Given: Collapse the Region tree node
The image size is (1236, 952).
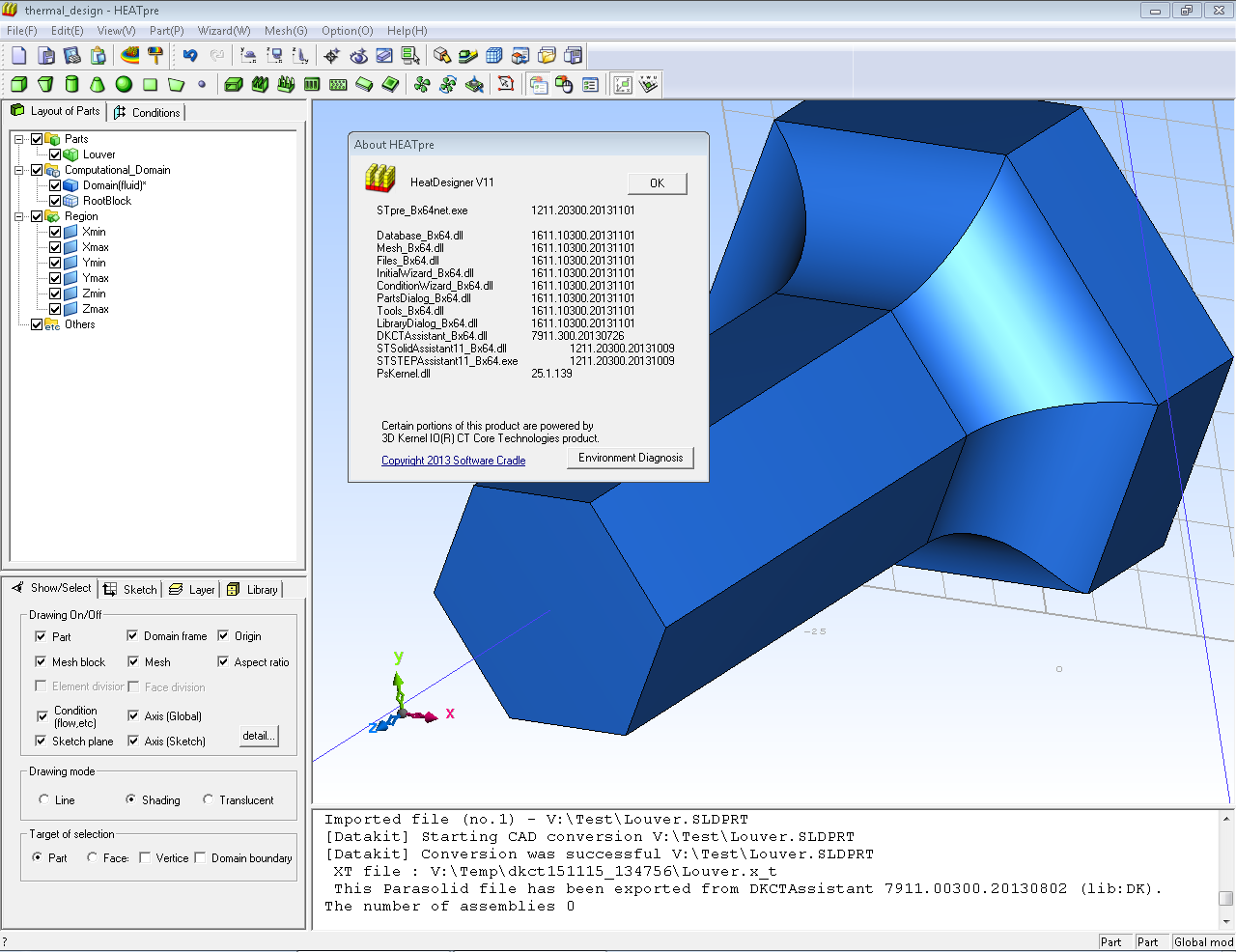Looking at the screenshot, I should [18, 216].
